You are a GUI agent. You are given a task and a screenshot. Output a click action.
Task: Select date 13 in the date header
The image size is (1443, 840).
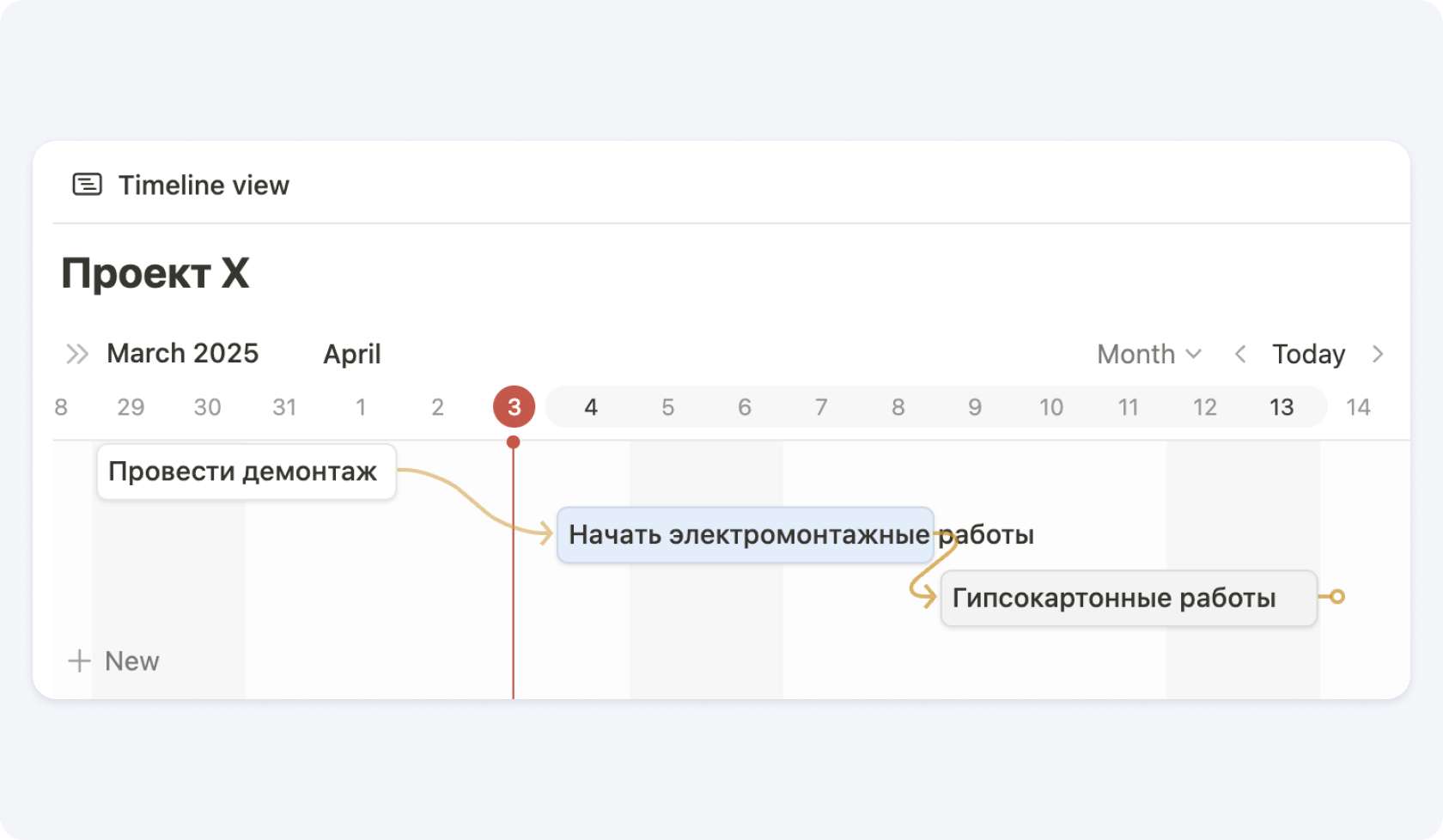[x=1282, y=407]
